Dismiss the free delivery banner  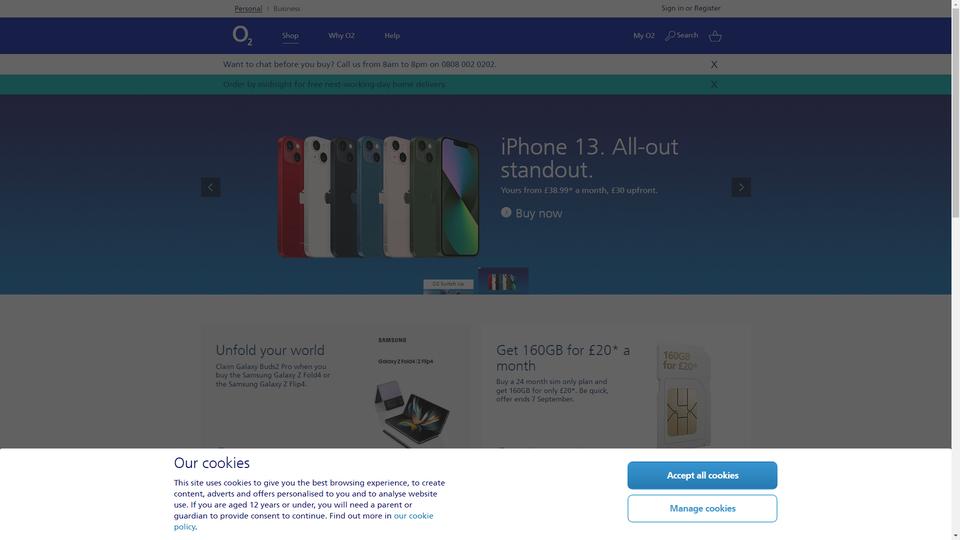point(714,84)
